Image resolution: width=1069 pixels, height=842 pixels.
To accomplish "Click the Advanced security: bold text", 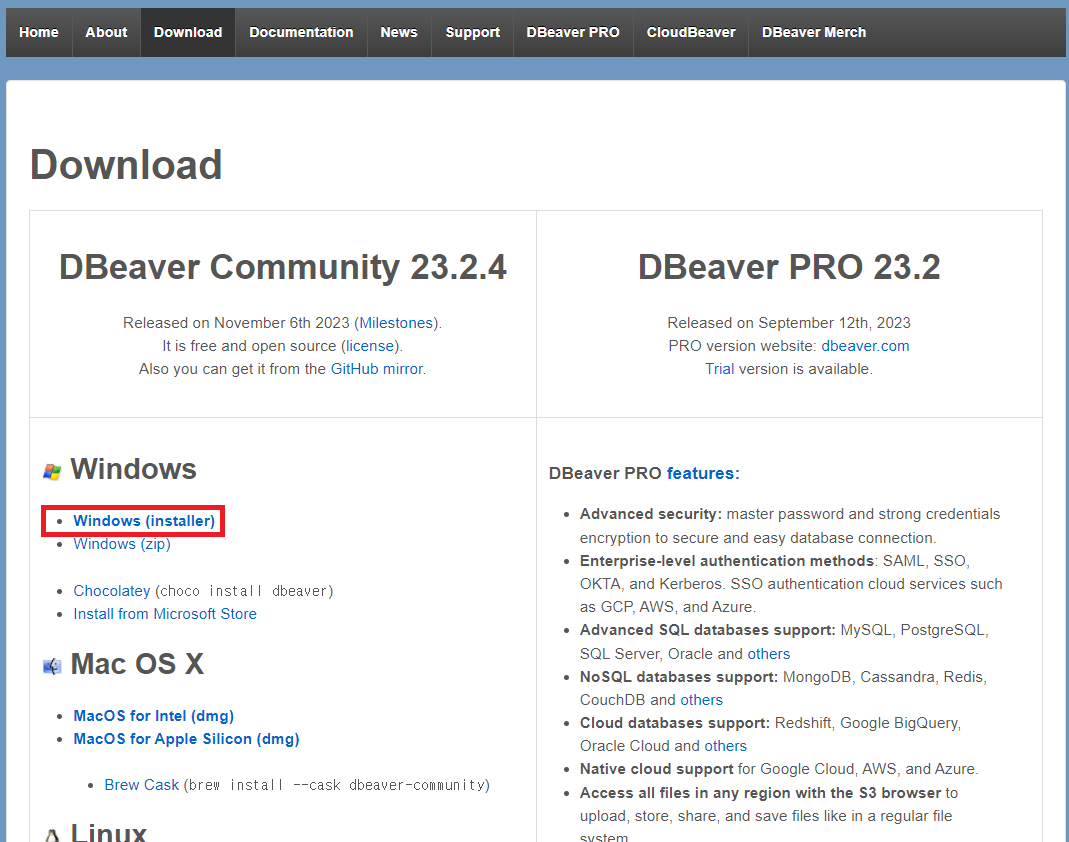I will coord(650,514).
